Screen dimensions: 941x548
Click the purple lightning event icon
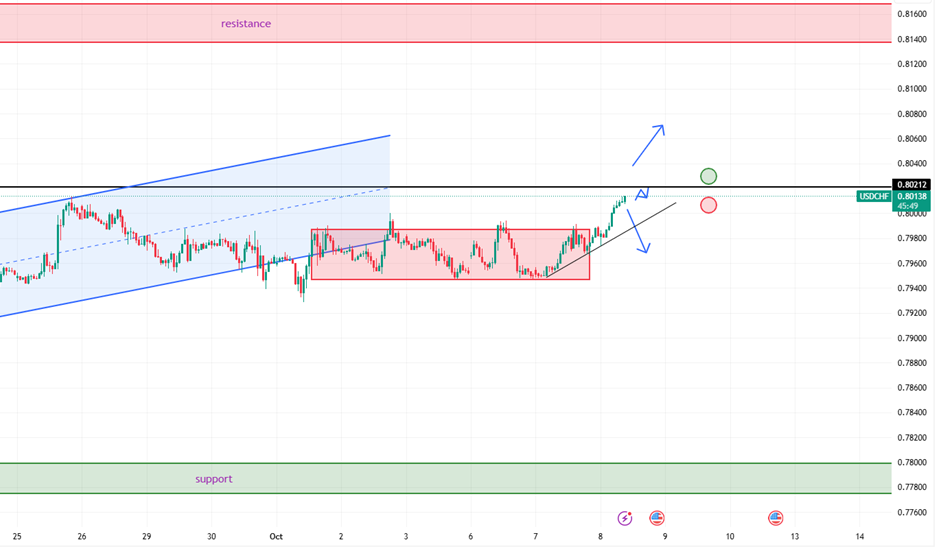(x=625, y=517)
